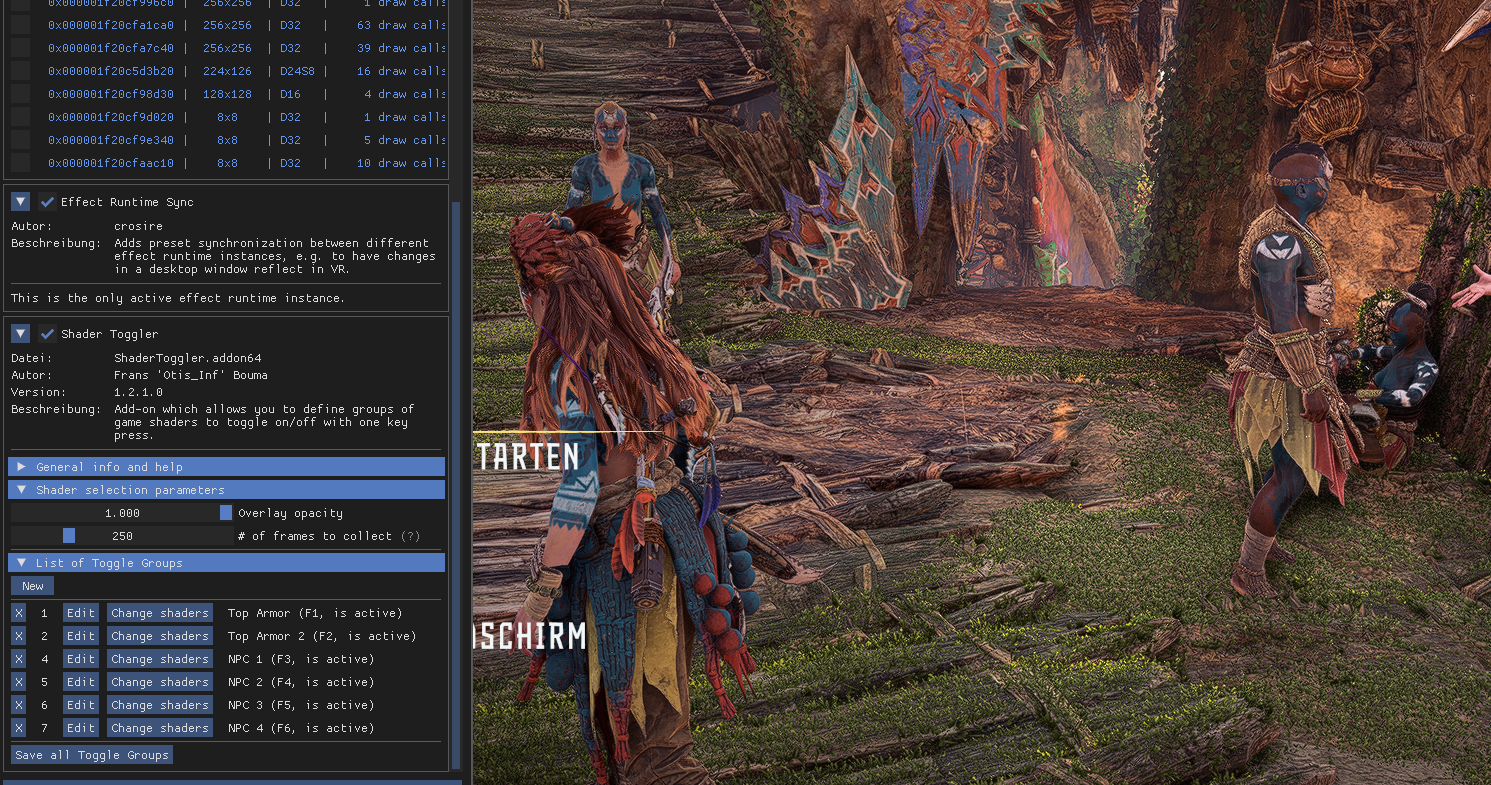Screen dimensions: 1491x785
Task: Tick the checkbox for row 0x000001f20cf9e340
Action: coord(20,140)
